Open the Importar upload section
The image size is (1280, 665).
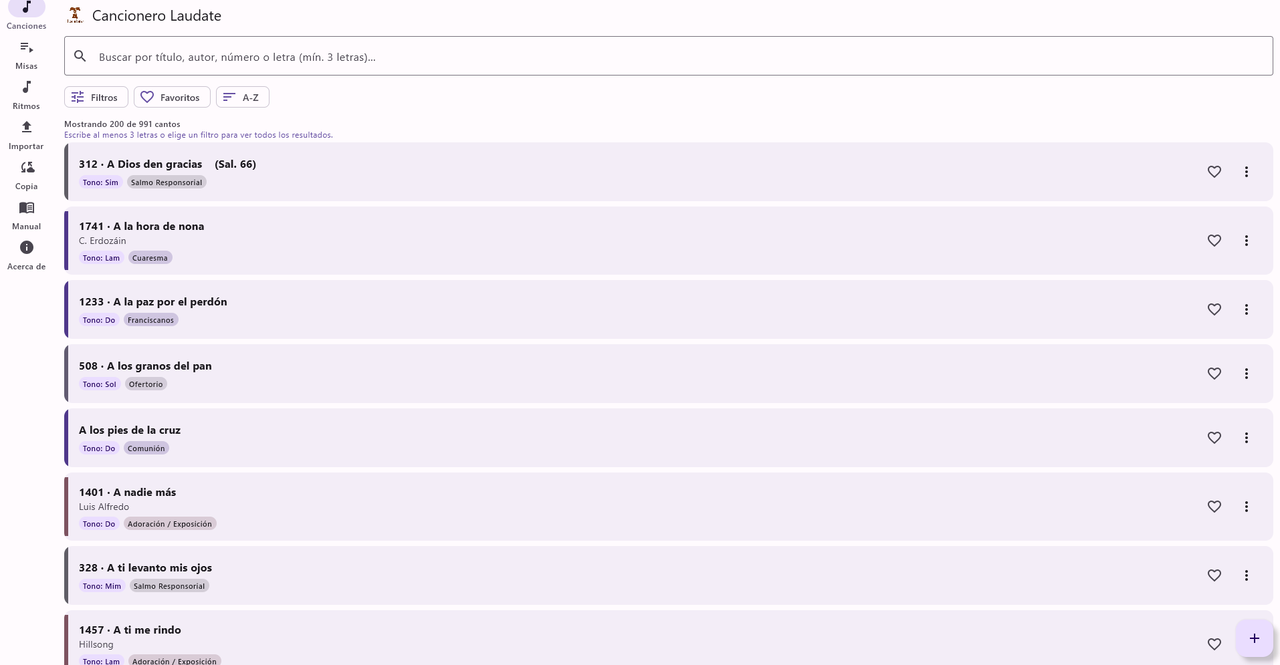pos(26,135)
